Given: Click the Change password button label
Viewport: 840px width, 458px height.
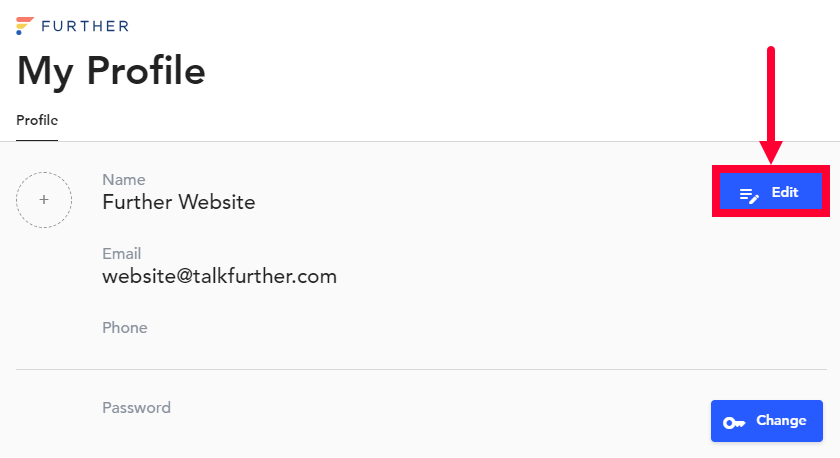Looking at the screenshot, I should click(x=781, y=421).
